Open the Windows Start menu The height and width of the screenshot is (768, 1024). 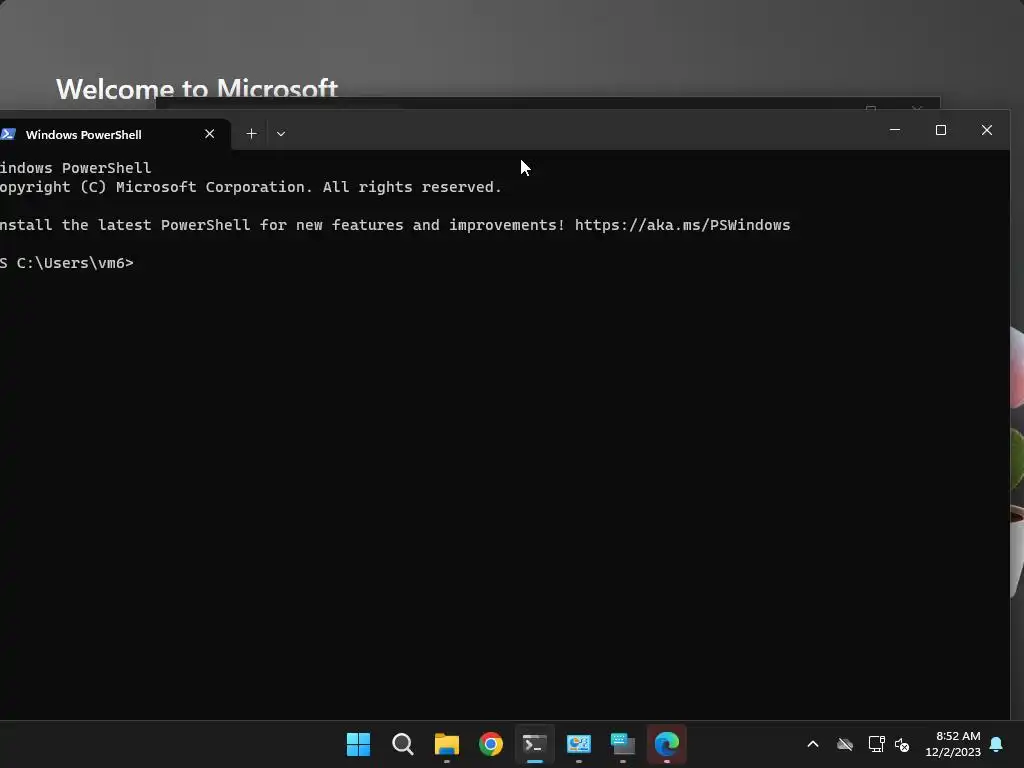(358, 744)
